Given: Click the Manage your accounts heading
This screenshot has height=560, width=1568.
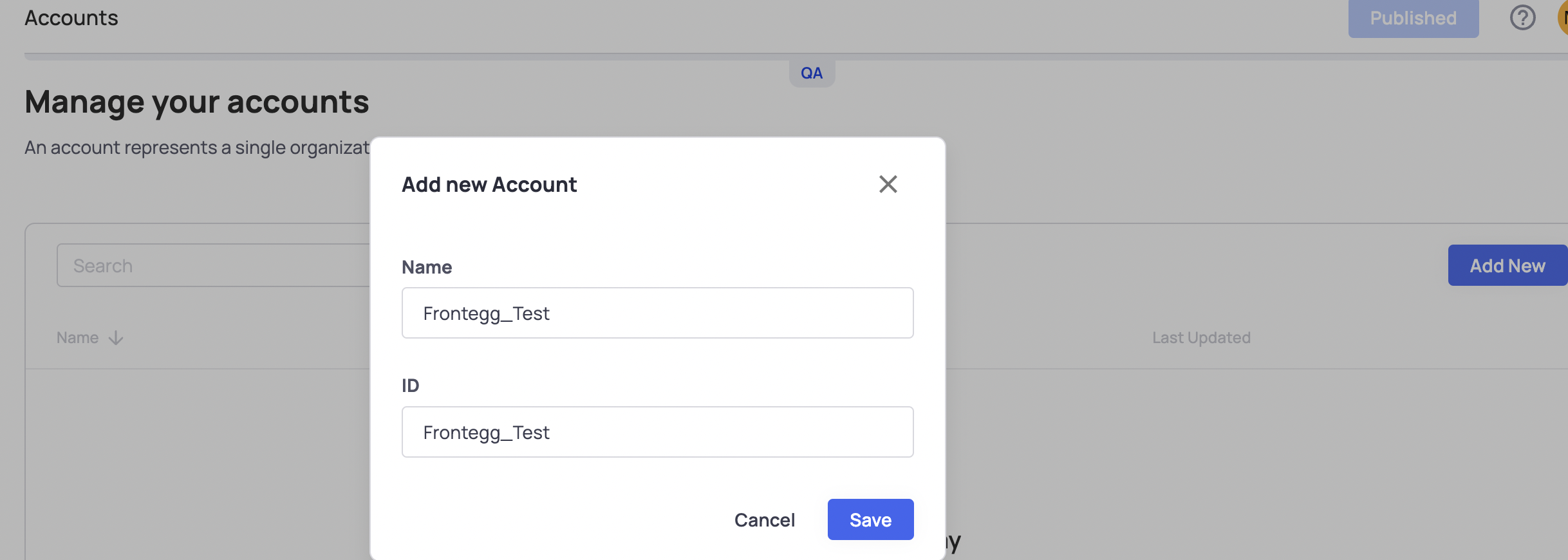Looking at the screenshot, I should [197, 102].
